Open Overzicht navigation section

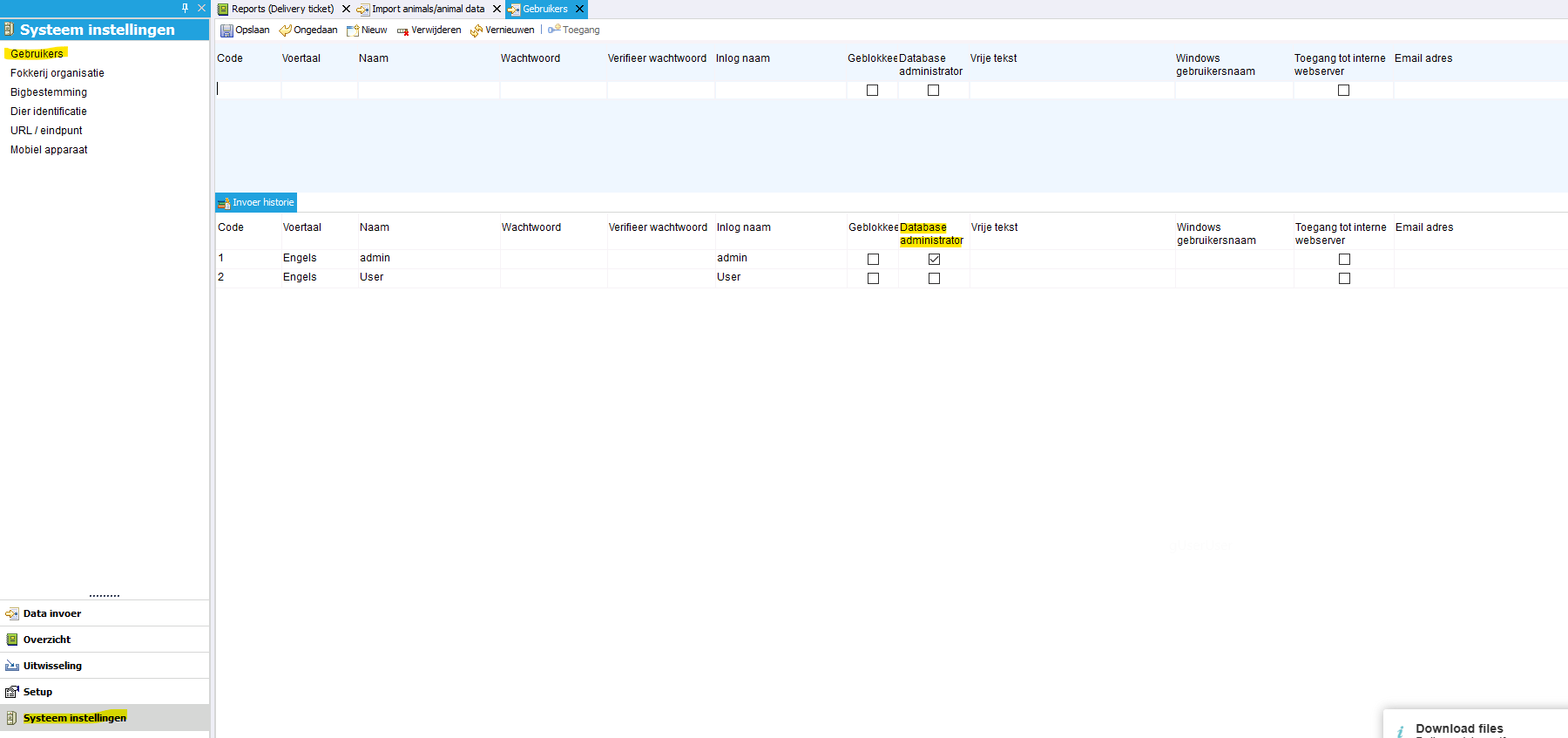coord(105,640)
